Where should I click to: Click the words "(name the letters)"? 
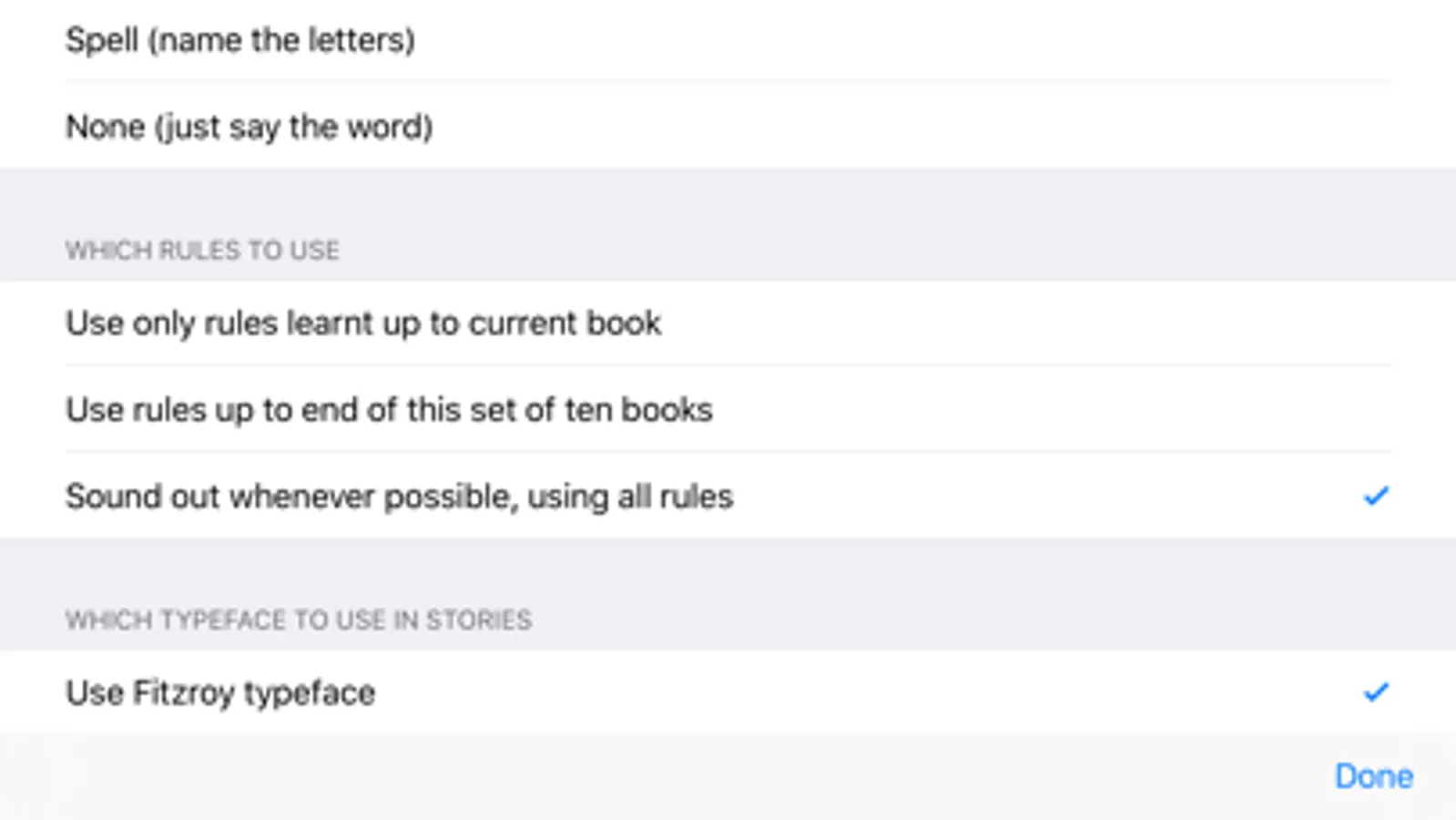pyautogui.click(x=281, y=40)
